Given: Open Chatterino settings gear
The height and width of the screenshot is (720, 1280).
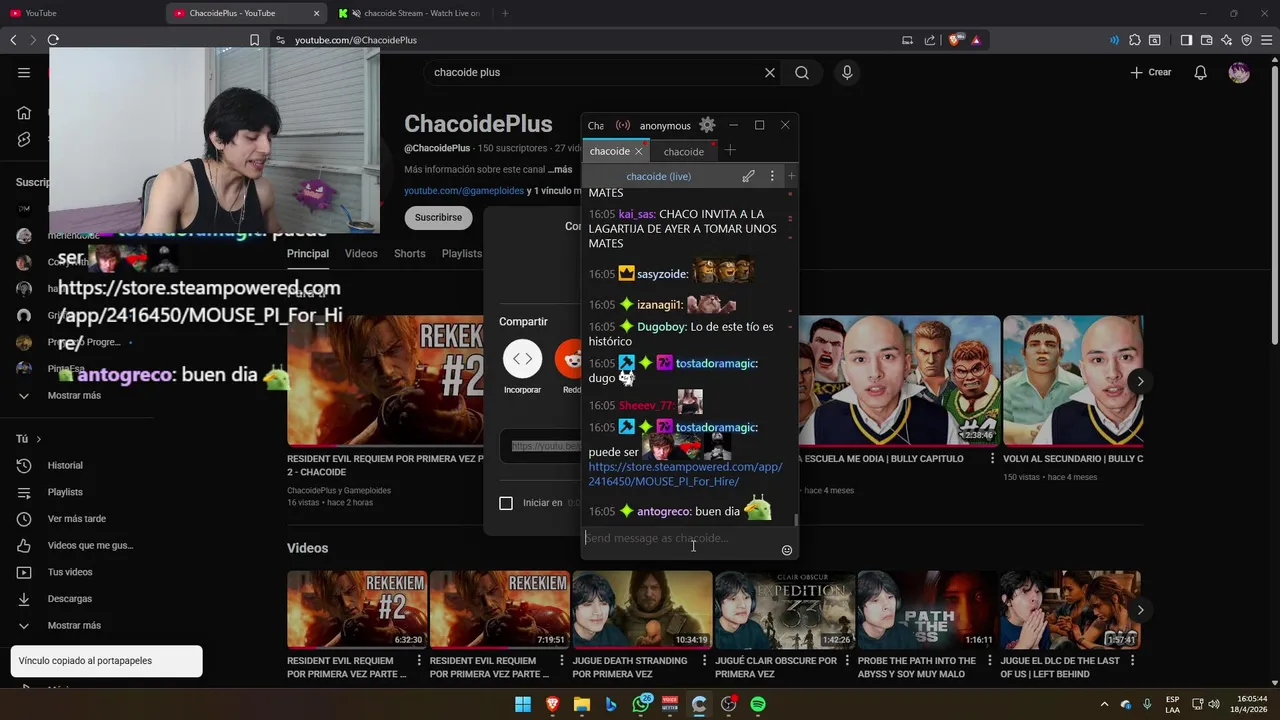Looking at the screenshot, I should pos(707,125).
